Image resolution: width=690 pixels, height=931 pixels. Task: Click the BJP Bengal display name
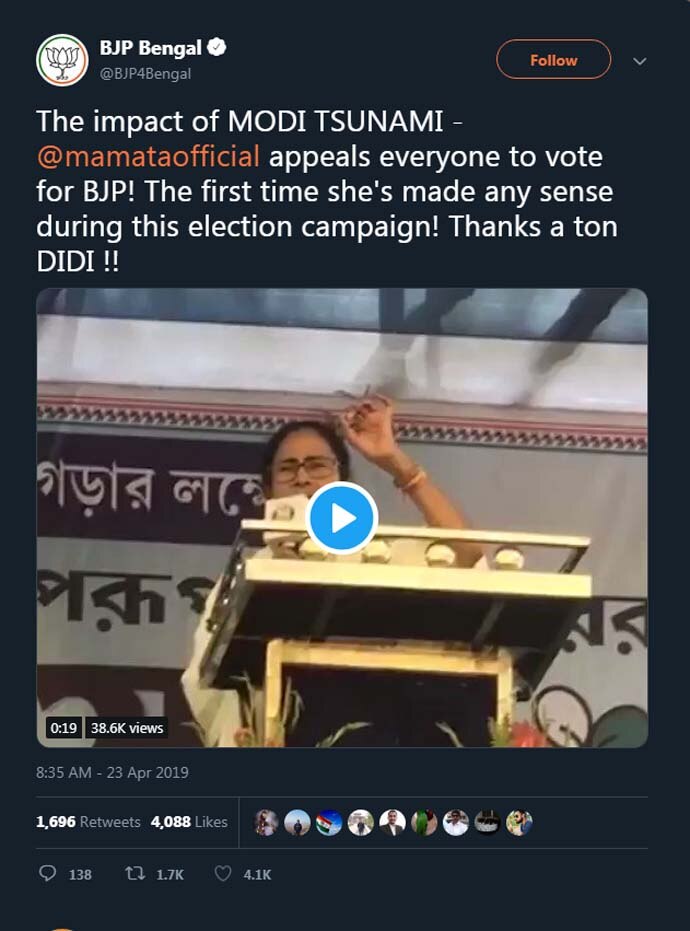pos(150,48)
